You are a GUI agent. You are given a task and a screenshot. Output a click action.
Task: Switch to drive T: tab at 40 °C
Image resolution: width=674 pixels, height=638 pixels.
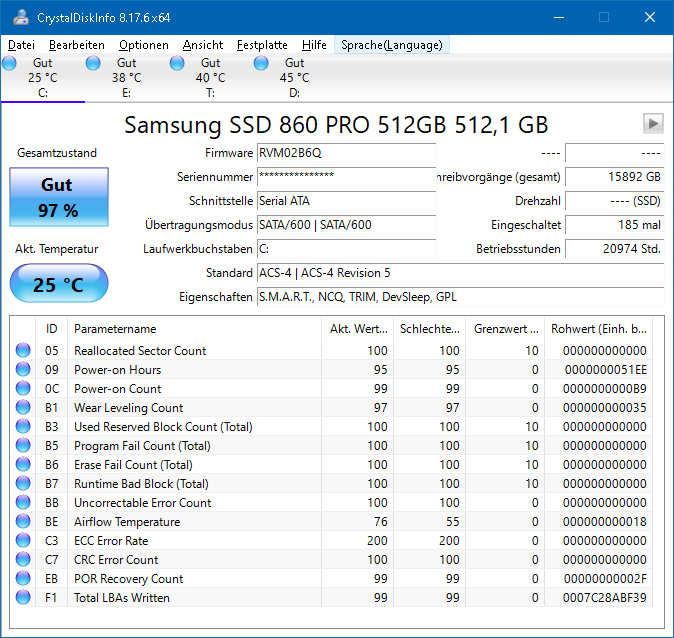210,78
